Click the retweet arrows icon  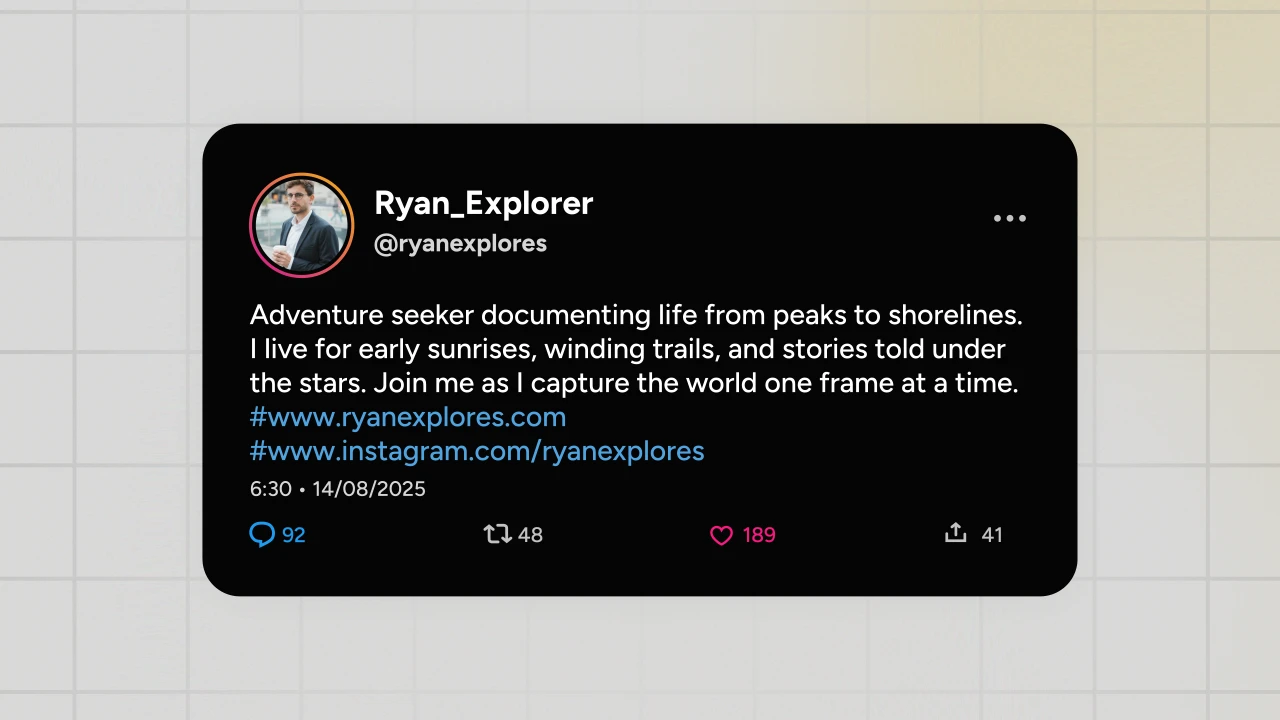point(497,535)
